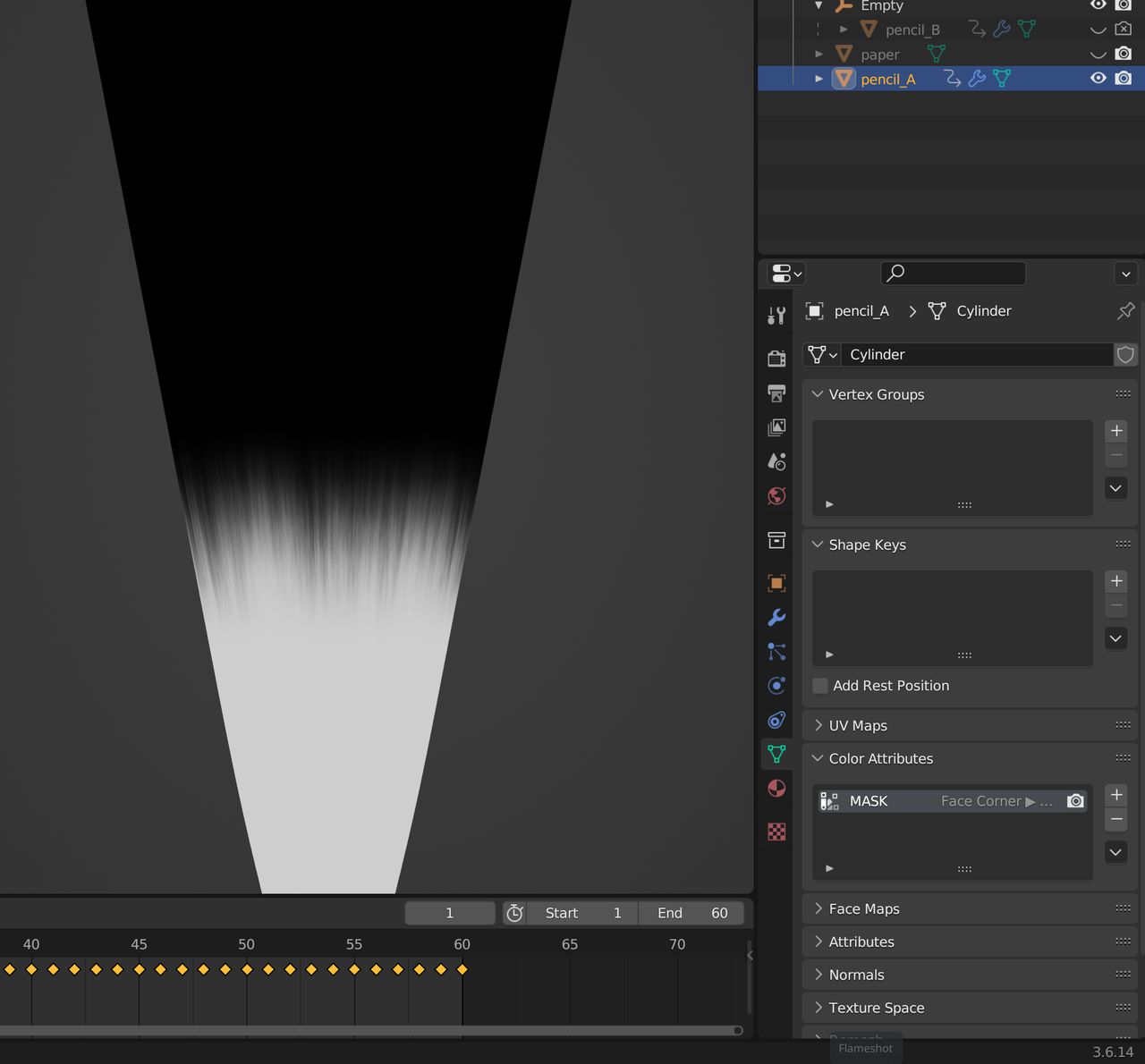Open the Physics properties tab
Image resolution: width=1145 pixels, height=1064 pixels.
point(776,686)
